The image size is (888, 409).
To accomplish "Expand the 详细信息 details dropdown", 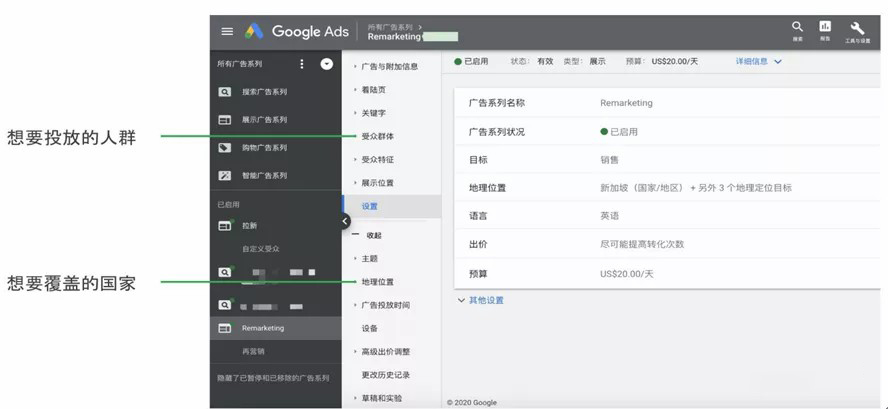I will (x=759, y=61).
